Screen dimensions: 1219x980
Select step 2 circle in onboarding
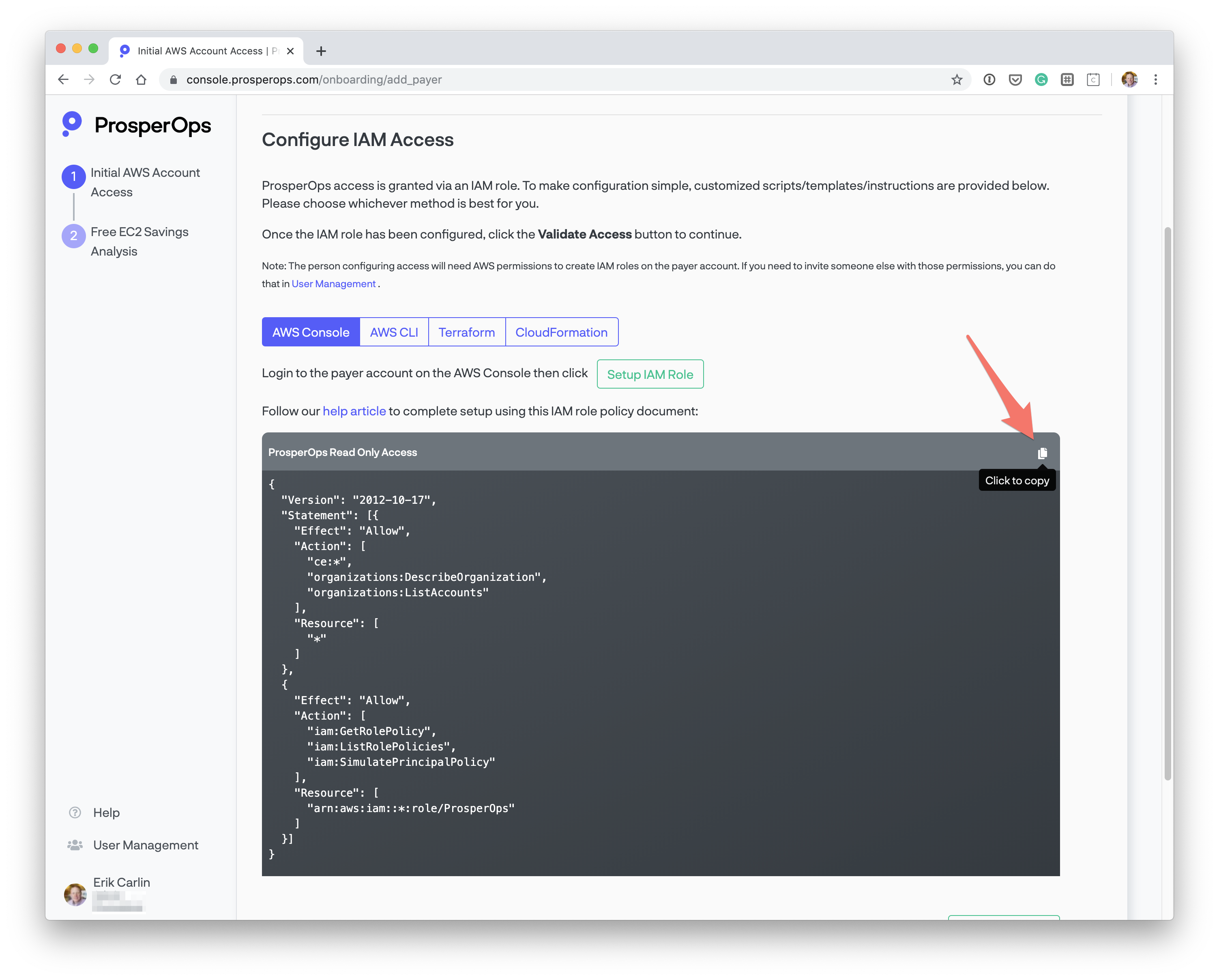[73, 236]
